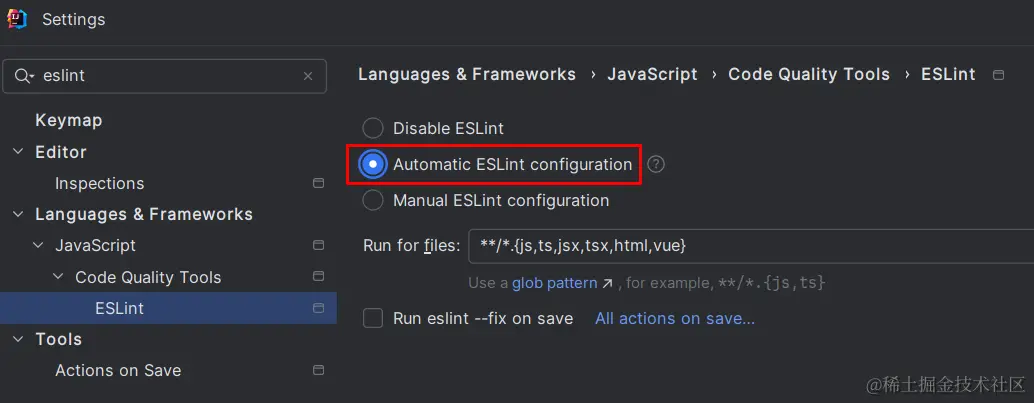The height and width of the screenshot is (403, 1034).
Task: Open search history magnifier dropdown
Action: (x=24, y=76)
